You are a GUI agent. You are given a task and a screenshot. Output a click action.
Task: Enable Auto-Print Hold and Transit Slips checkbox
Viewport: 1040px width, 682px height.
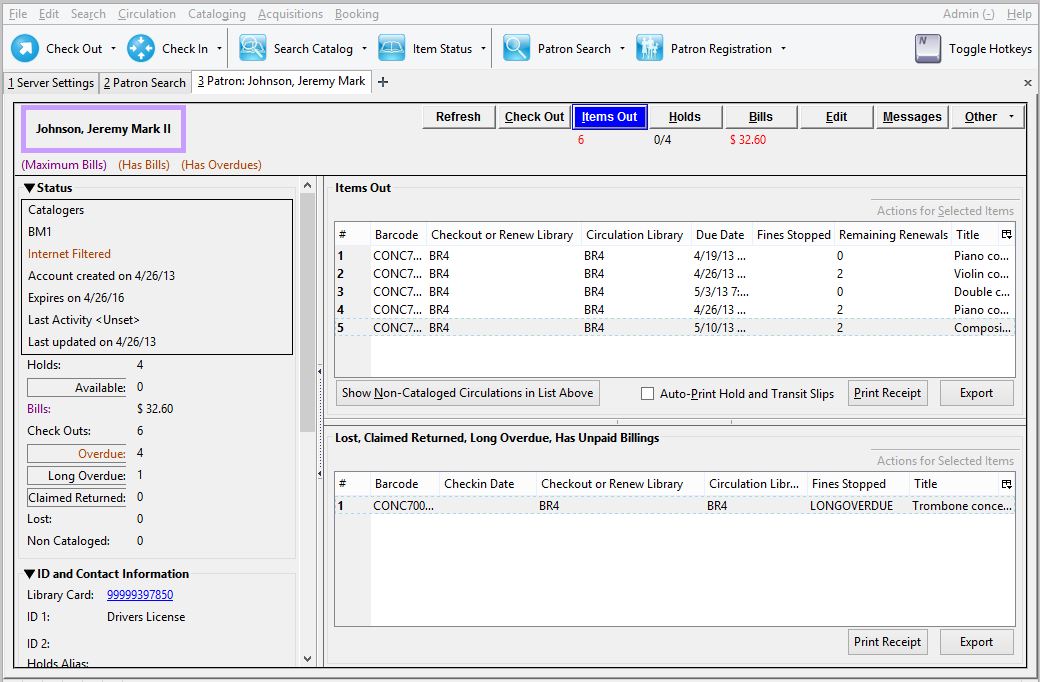[x=647, y=393]
